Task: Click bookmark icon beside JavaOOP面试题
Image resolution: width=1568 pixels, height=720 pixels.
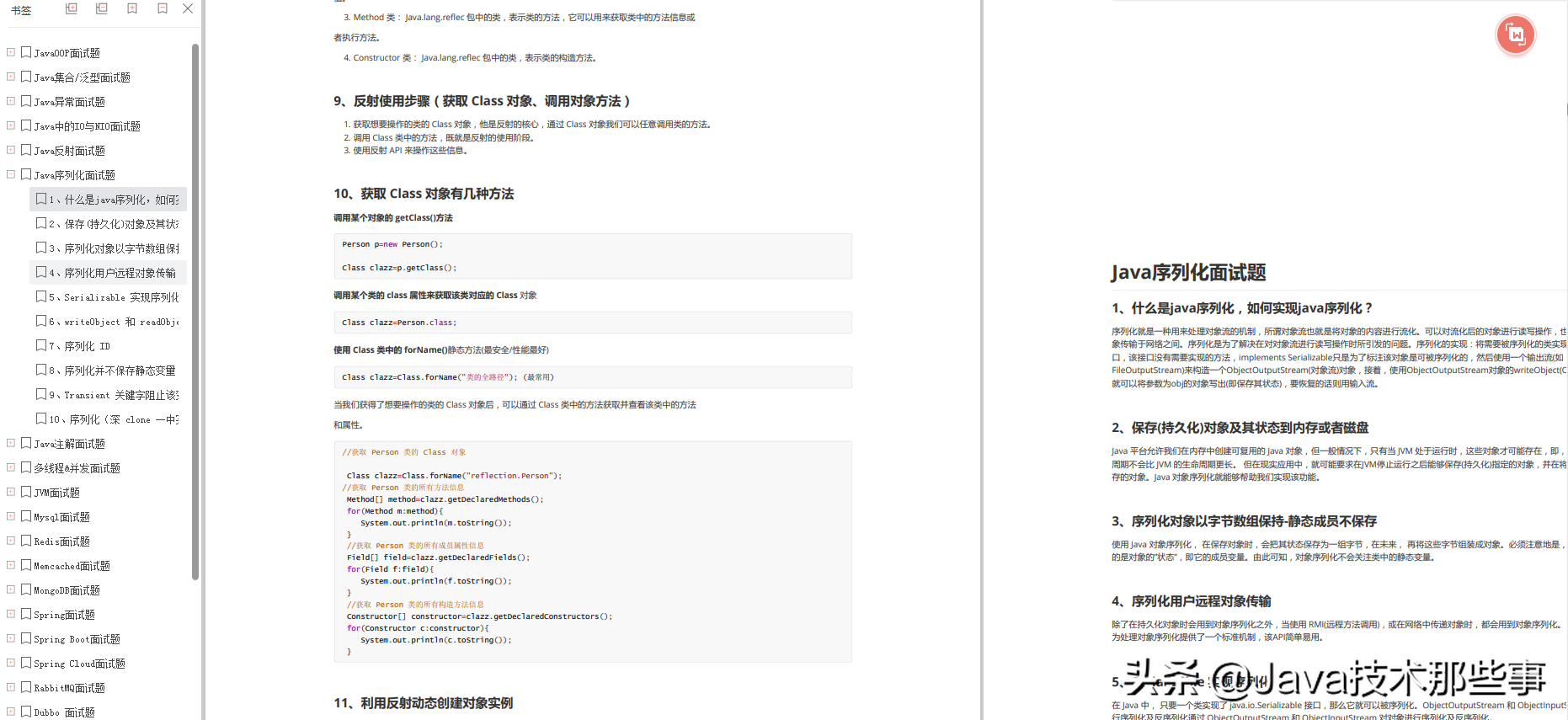Action: coord(26,52)
